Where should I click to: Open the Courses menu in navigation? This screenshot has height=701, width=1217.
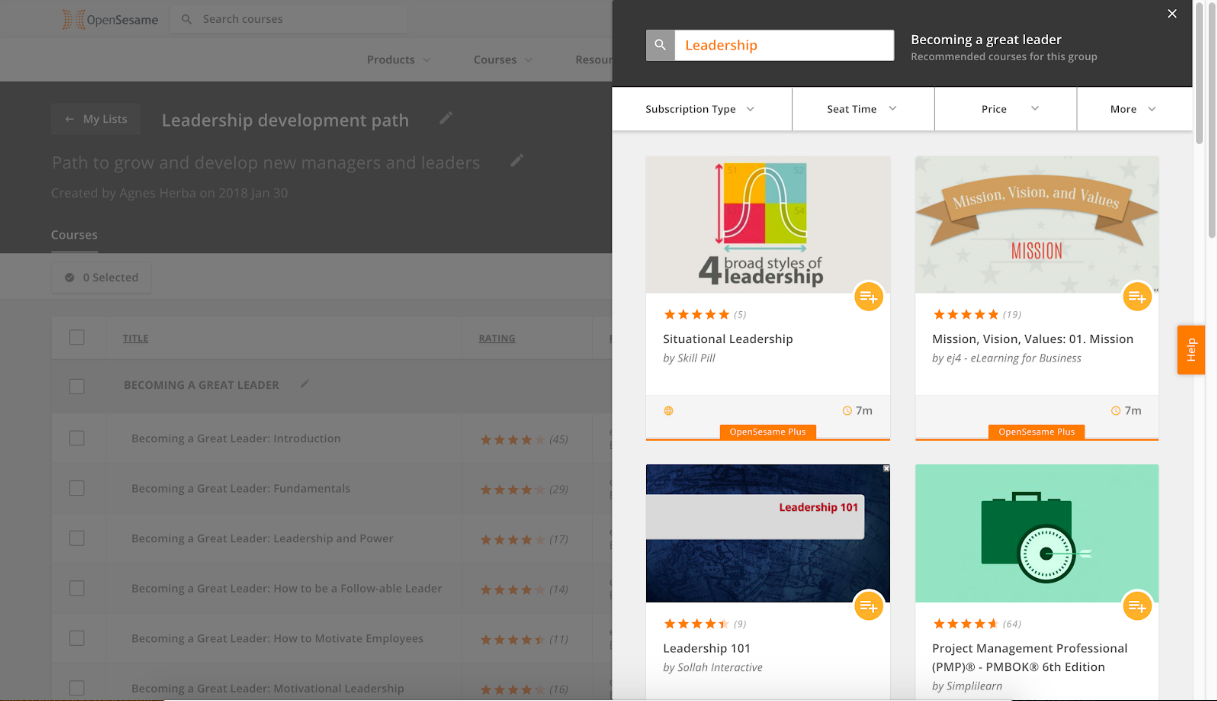click(502, 60)
